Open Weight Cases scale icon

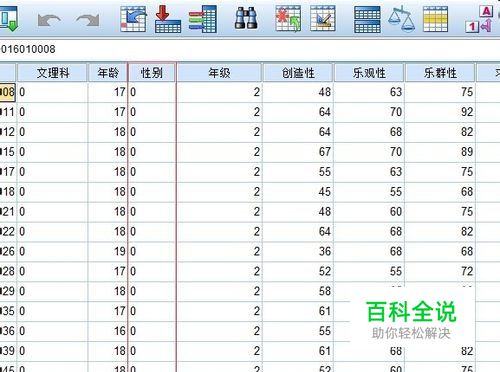click(402, 19)
